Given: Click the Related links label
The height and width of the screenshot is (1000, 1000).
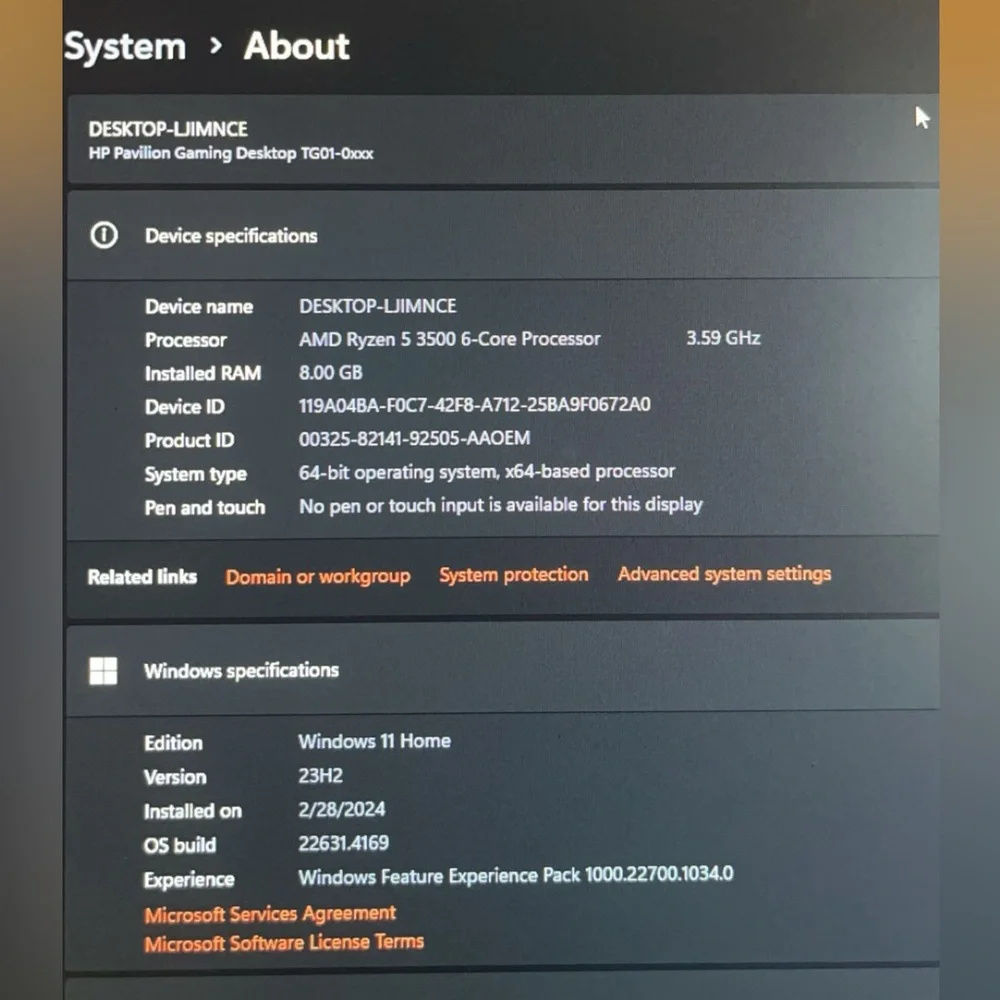Looking at the screenshot, I should click(x=142, y=577).
